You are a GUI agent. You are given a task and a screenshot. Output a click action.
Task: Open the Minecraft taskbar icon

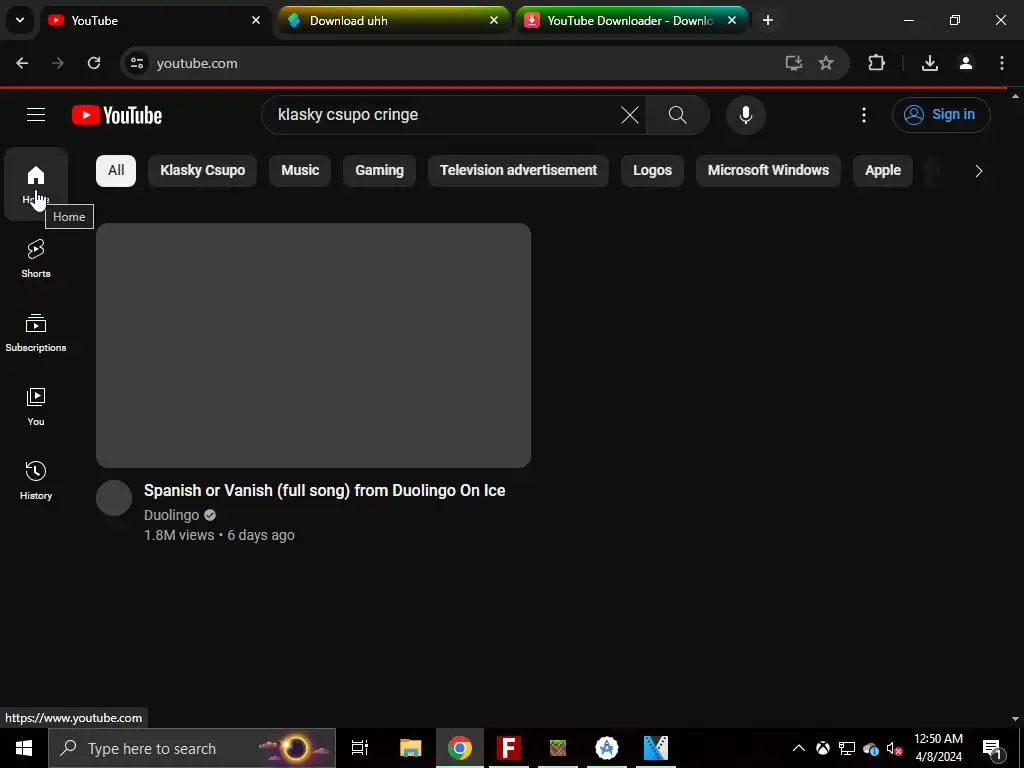coord(558,748)
